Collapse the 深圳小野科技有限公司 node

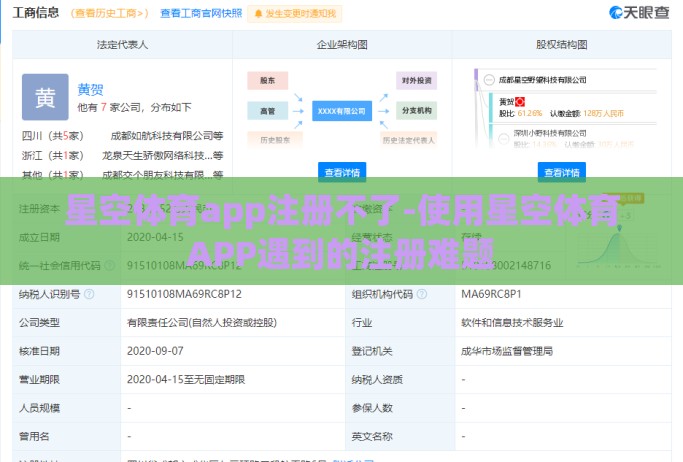(504, 139)
